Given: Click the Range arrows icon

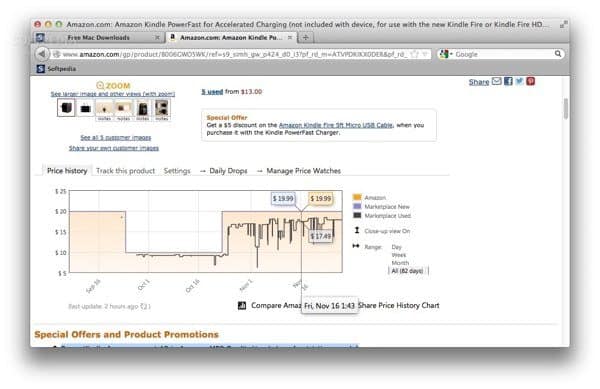Looking at the screenshot, I should click(x=356, y=246).
